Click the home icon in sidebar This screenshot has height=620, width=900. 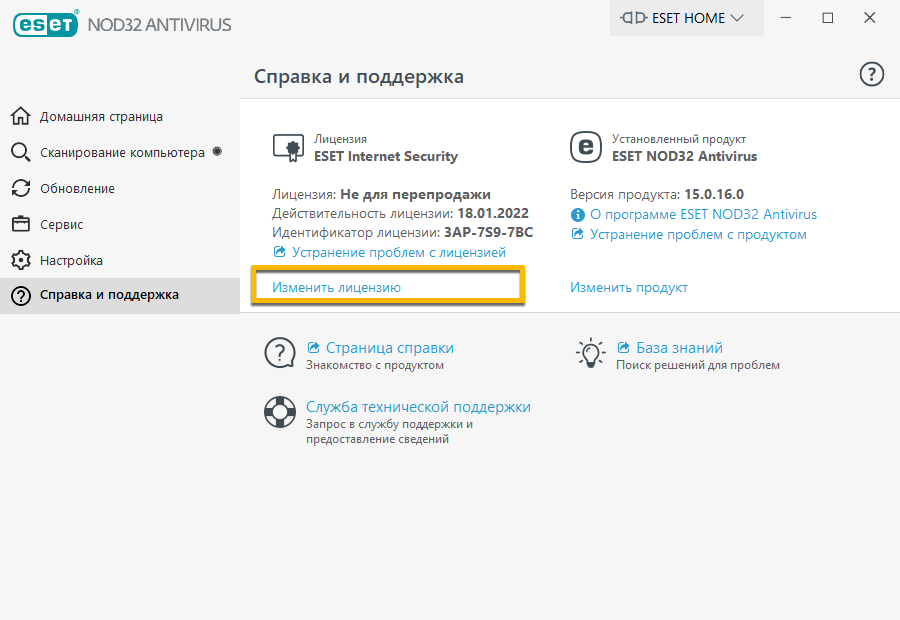click(20, 116)
